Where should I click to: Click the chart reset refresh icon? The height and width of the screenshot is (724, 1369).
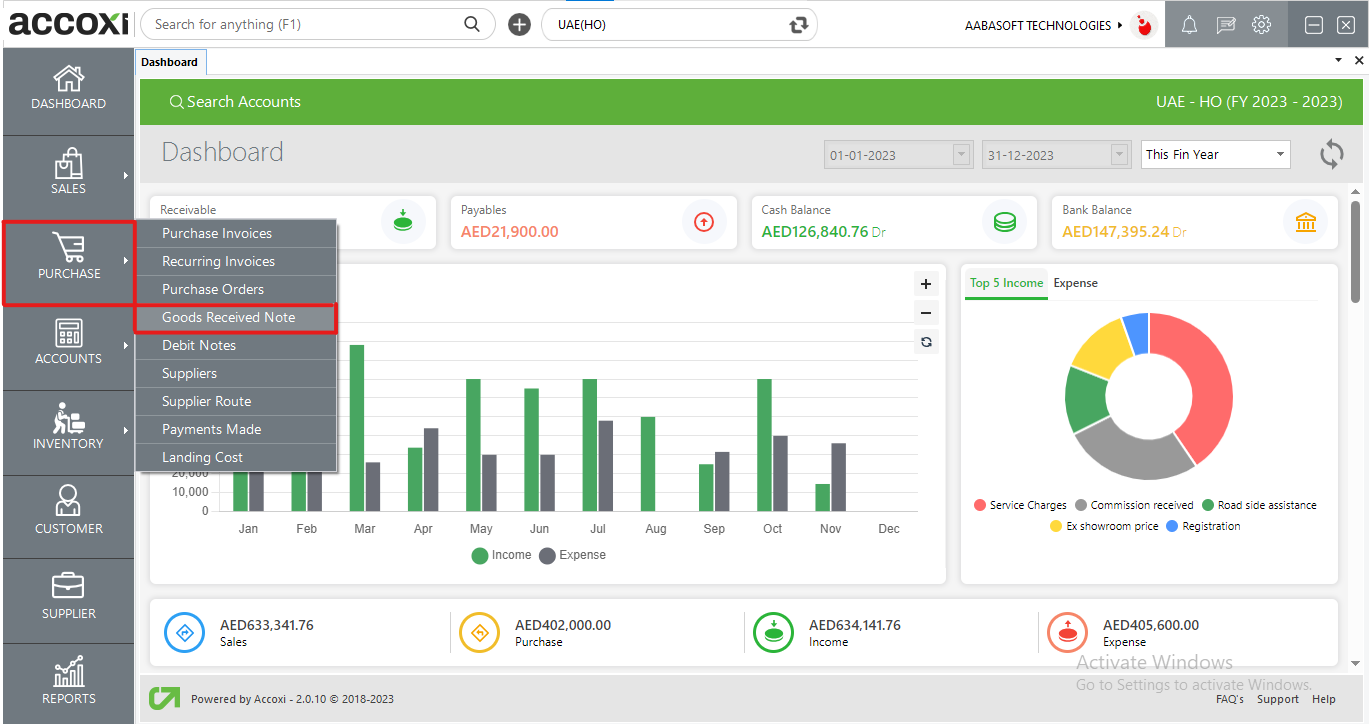(926, 342)
